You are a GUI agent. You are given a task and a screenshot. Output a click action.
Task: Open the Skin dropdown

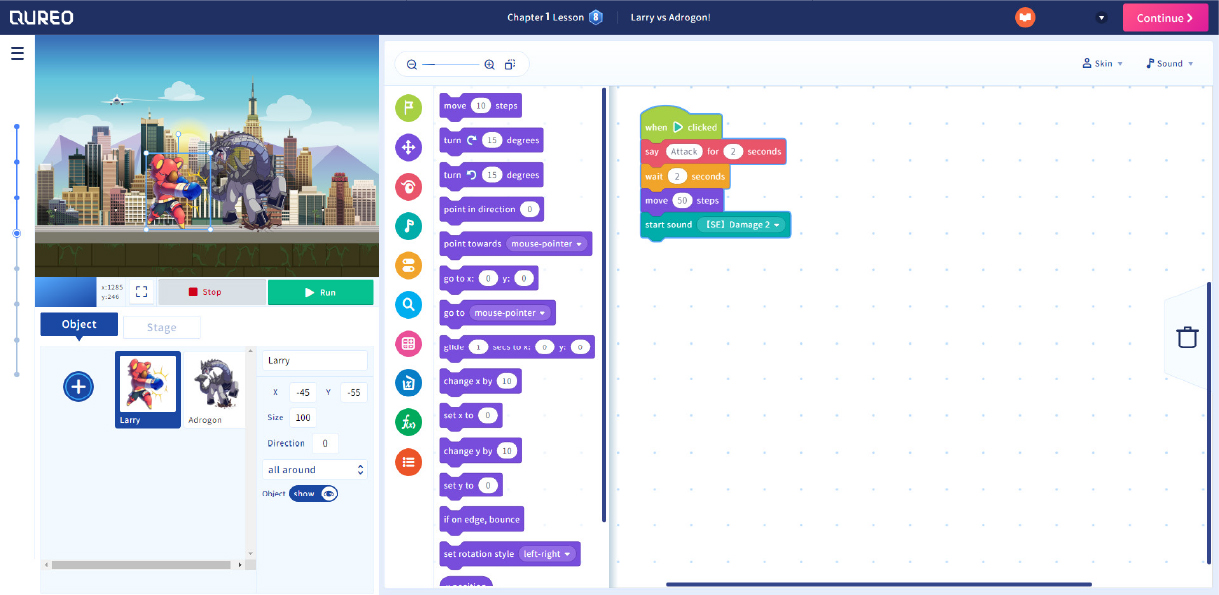tap(1101, 63)
